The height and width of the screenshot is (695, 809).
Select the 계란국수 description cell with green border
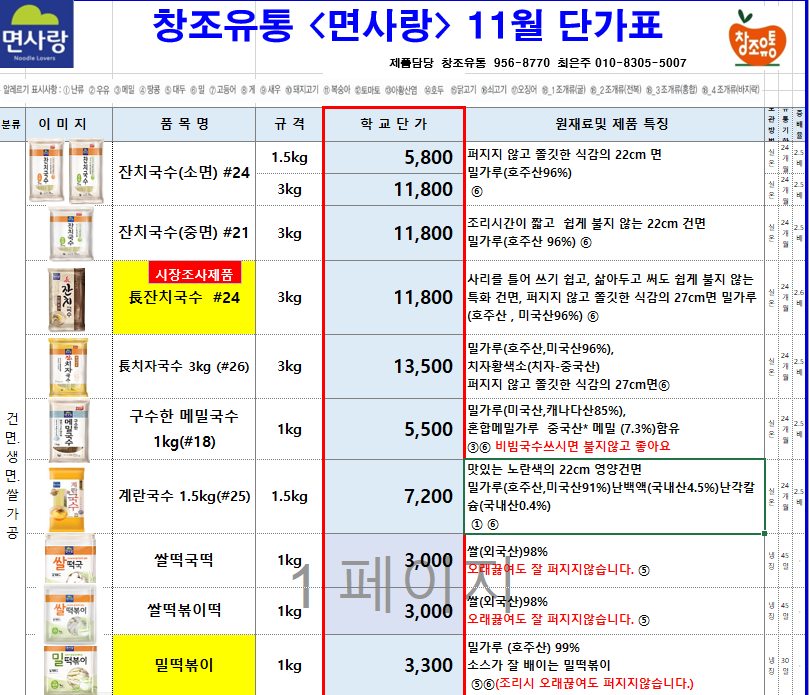point(614,496)
